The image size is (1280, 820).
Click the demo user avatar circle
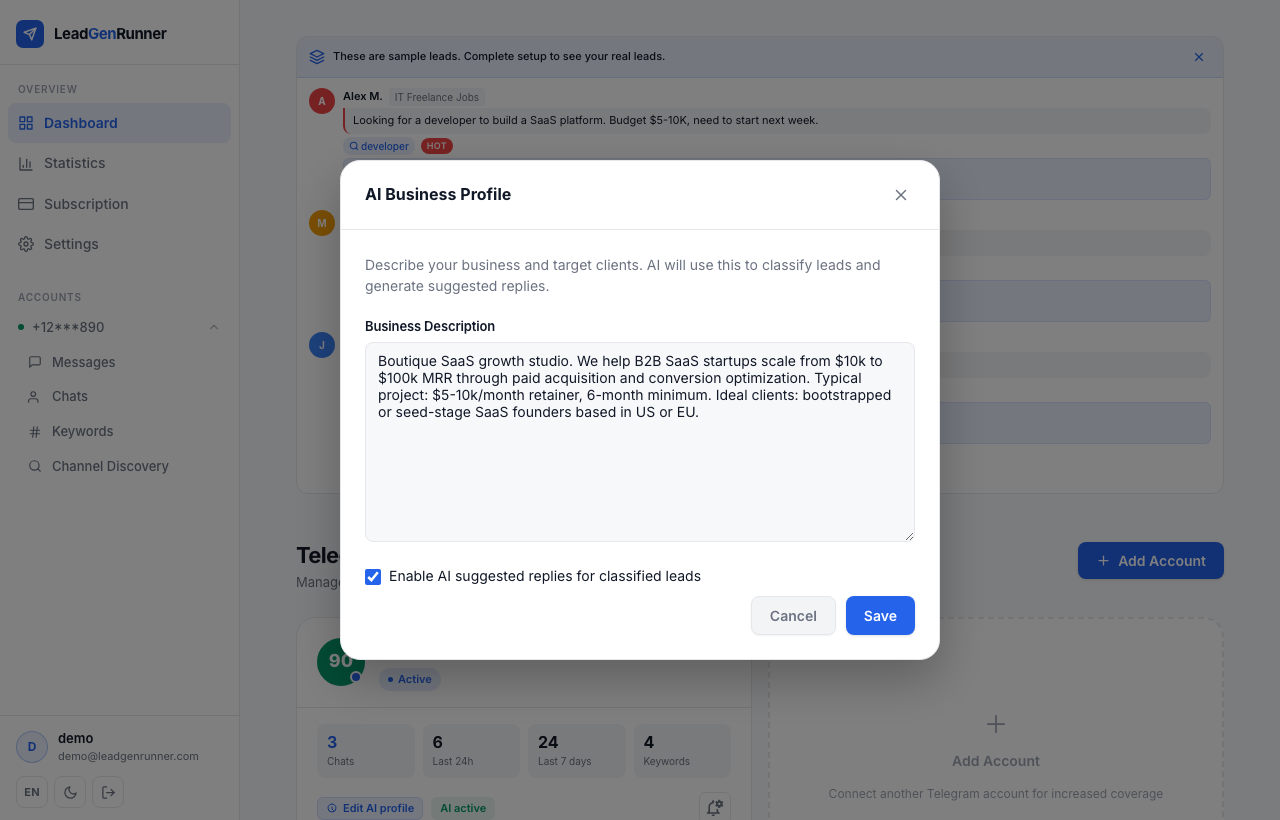pyautogui.click(x=32, y=747)
